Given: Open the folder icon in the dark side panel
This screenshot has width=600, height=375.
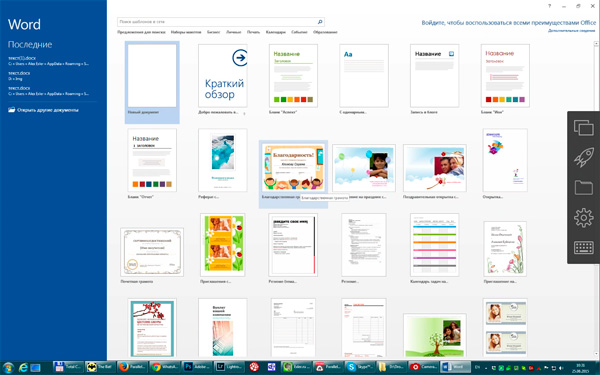Looking at the screenshot, I should (584, 188).
